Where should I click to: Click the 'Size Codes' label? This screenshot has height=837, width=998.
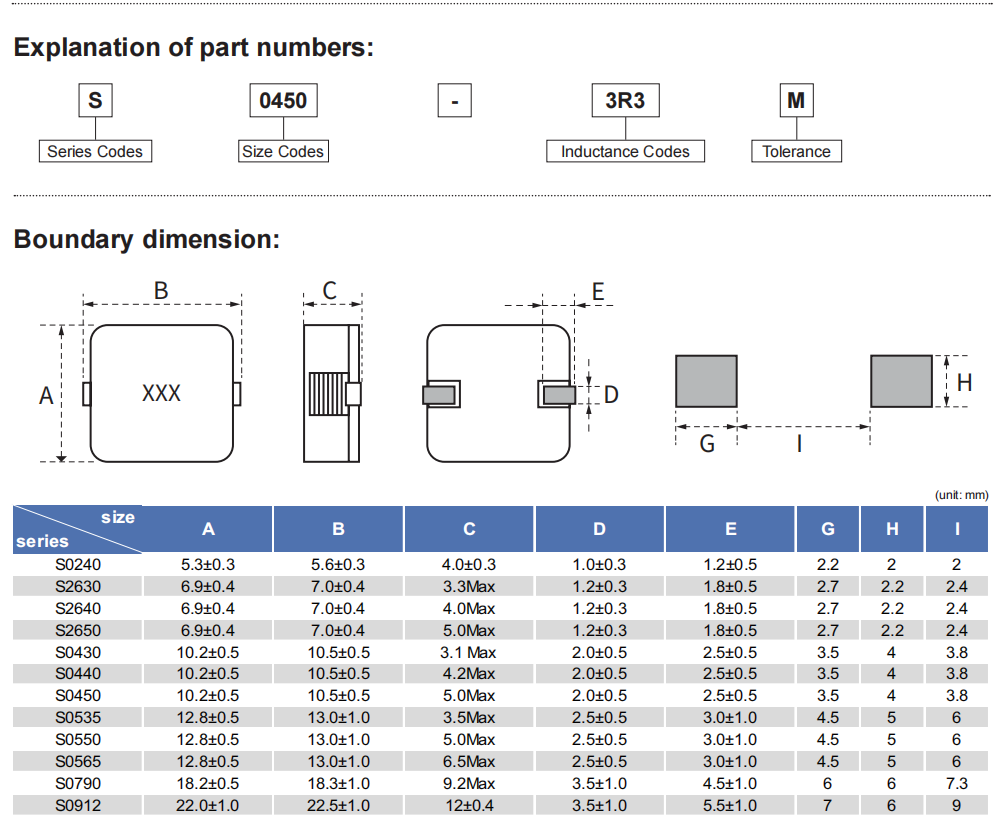pos(283,152)
